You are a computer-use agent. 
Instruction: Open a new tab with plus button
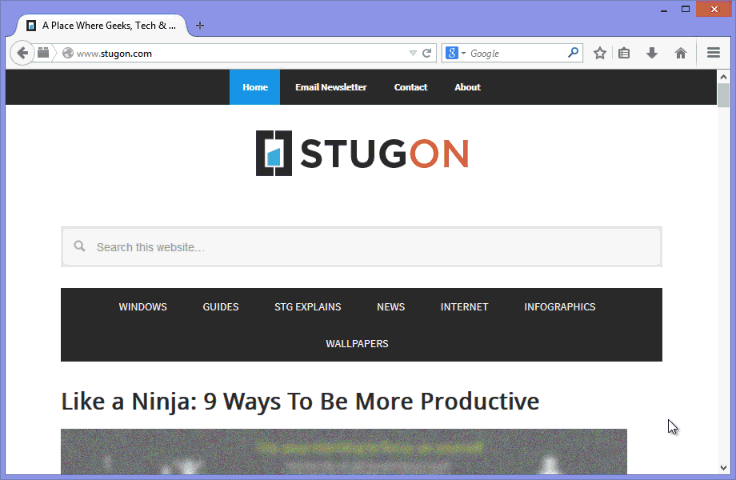click(x=200, y=26)
